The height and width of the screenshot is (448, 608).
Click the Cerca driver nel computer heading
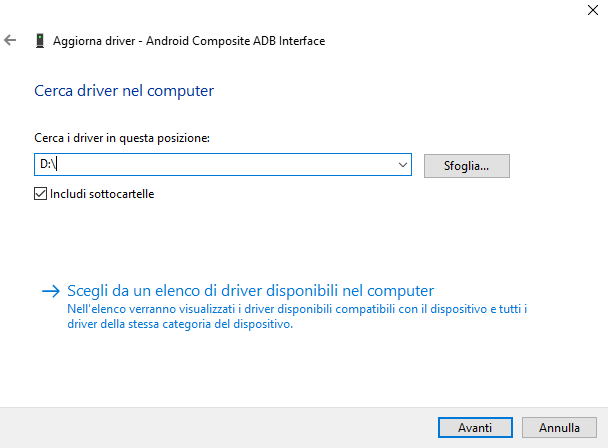(x=124, y=91)
